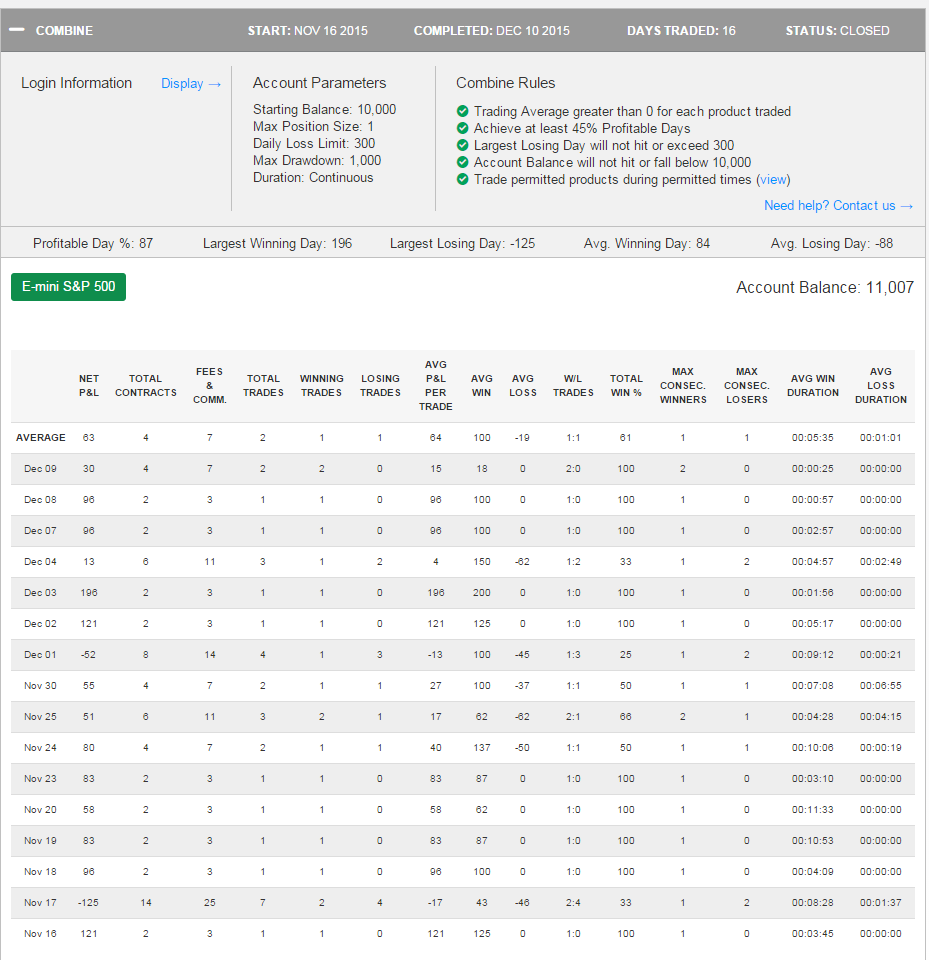Click the AVERAGE row label
The width and height of the screenshot is (929, 960).
pos(40,438)
